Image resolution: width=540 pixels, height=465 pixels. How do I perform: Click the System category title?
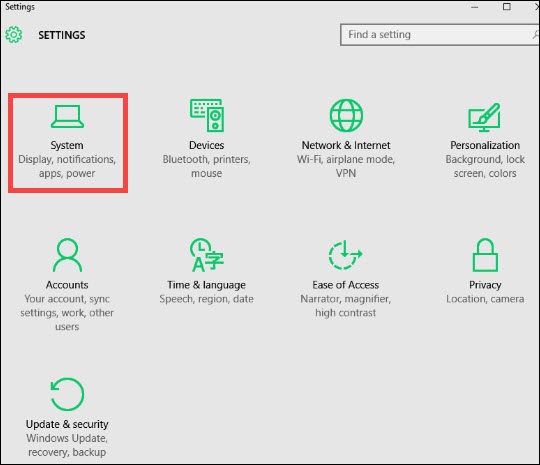[x=67, y=145]
